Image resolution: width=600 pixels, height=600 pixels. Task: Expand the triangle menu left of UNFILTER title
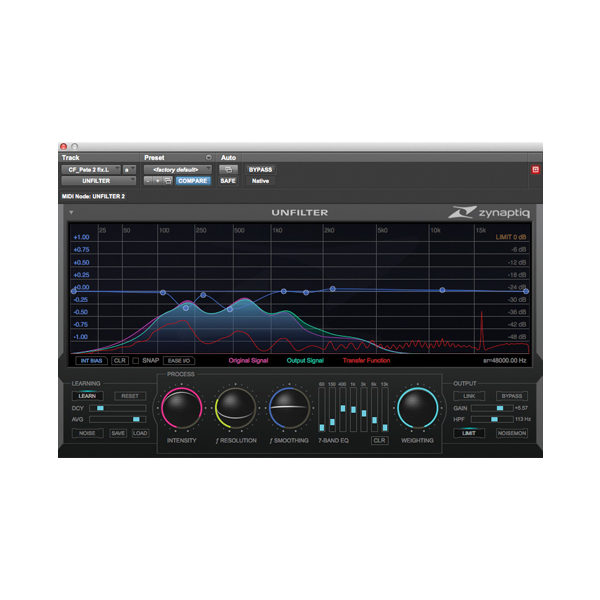(71, 212)
